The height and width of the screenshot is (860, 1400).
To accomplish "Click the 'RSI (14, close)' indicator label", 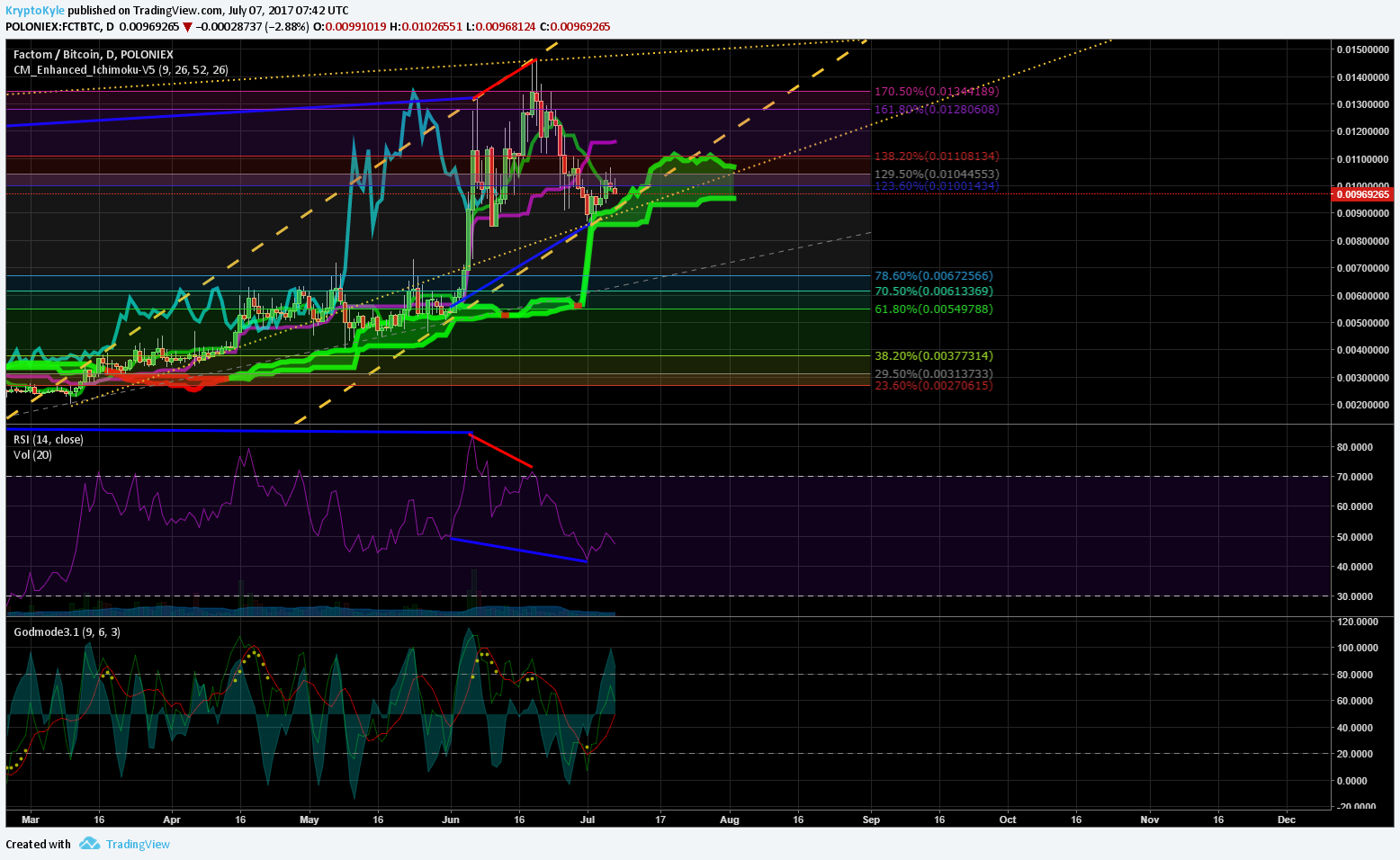I will click(x=49, y=440).
